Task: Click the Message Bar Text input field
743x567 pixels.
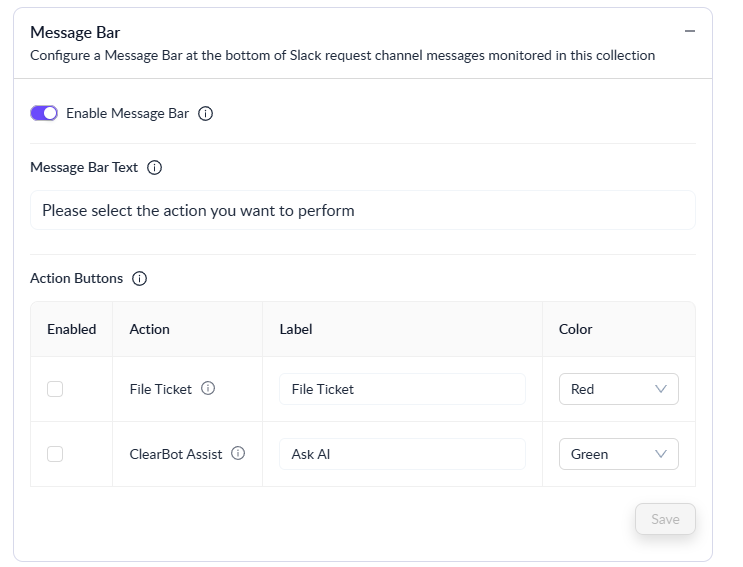Action: point(362,211)
